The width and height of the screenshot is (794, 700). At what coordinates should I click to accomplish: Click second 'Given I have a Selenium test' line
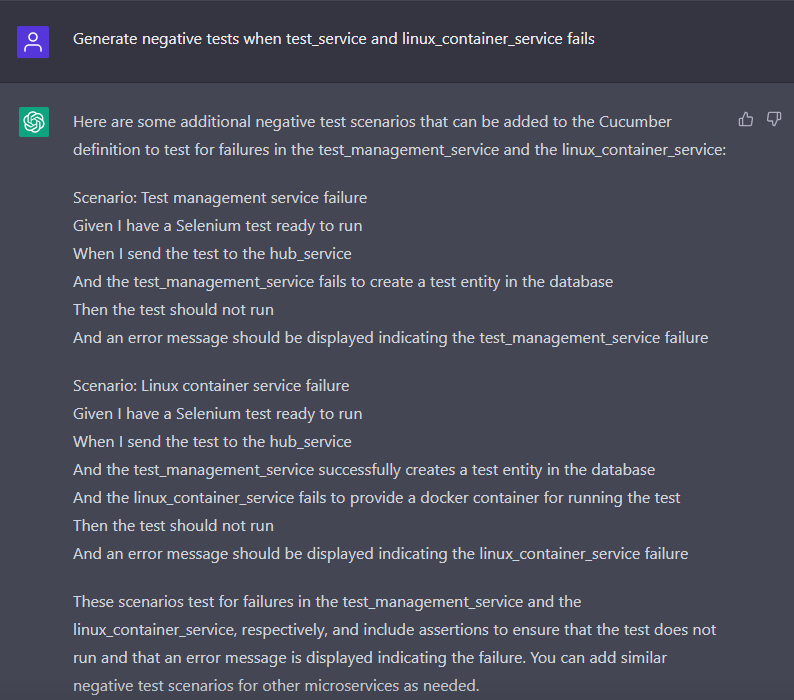click(x=217, y=413)
